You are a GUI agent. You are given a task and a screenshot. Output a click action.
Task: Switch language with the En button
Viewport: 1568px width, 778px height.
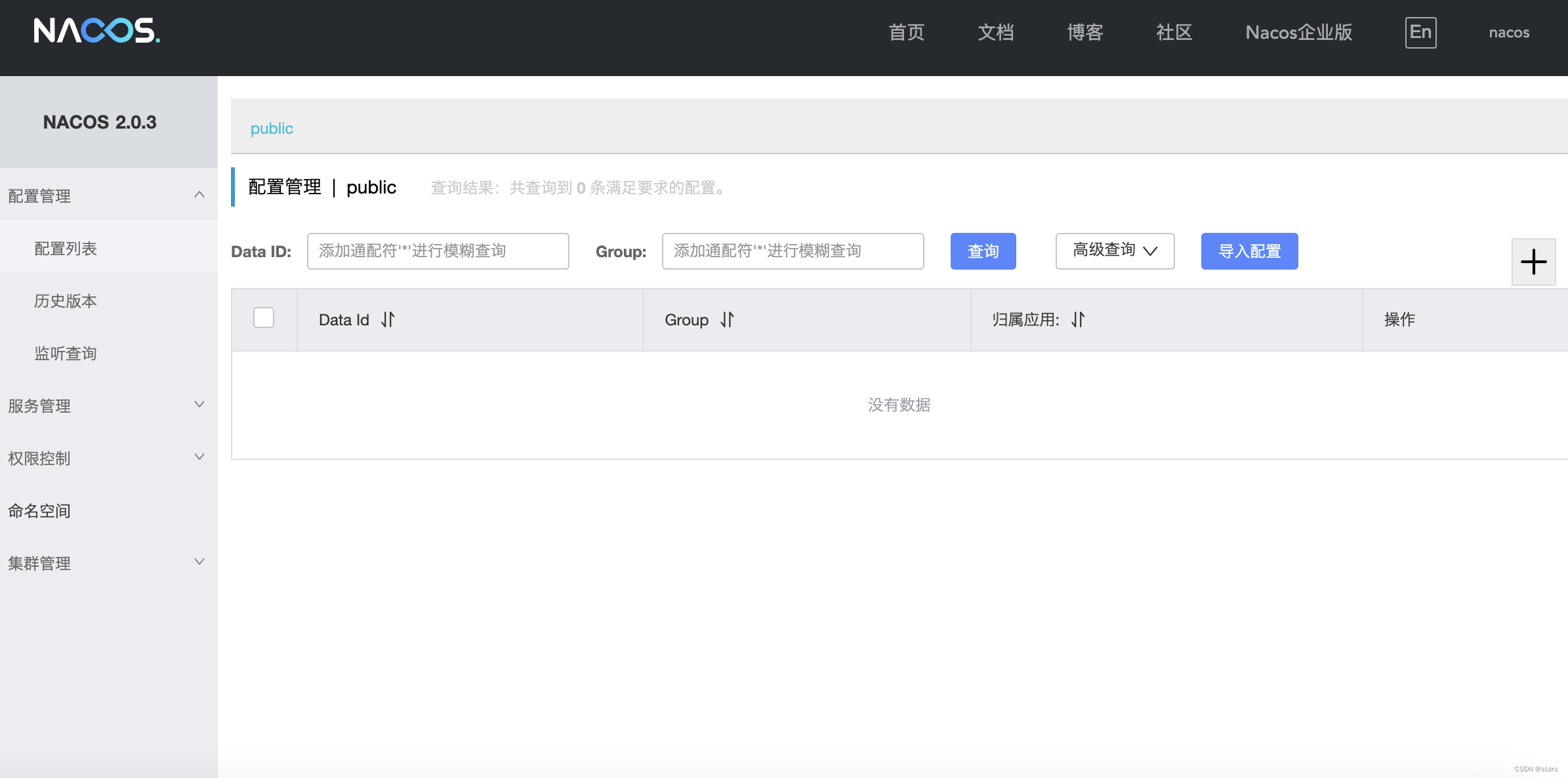(1420, 32)
